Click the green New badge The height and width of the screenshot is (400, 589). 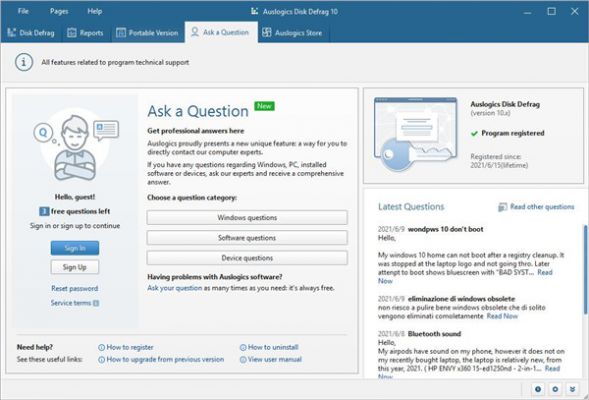(x=264, y=106)
